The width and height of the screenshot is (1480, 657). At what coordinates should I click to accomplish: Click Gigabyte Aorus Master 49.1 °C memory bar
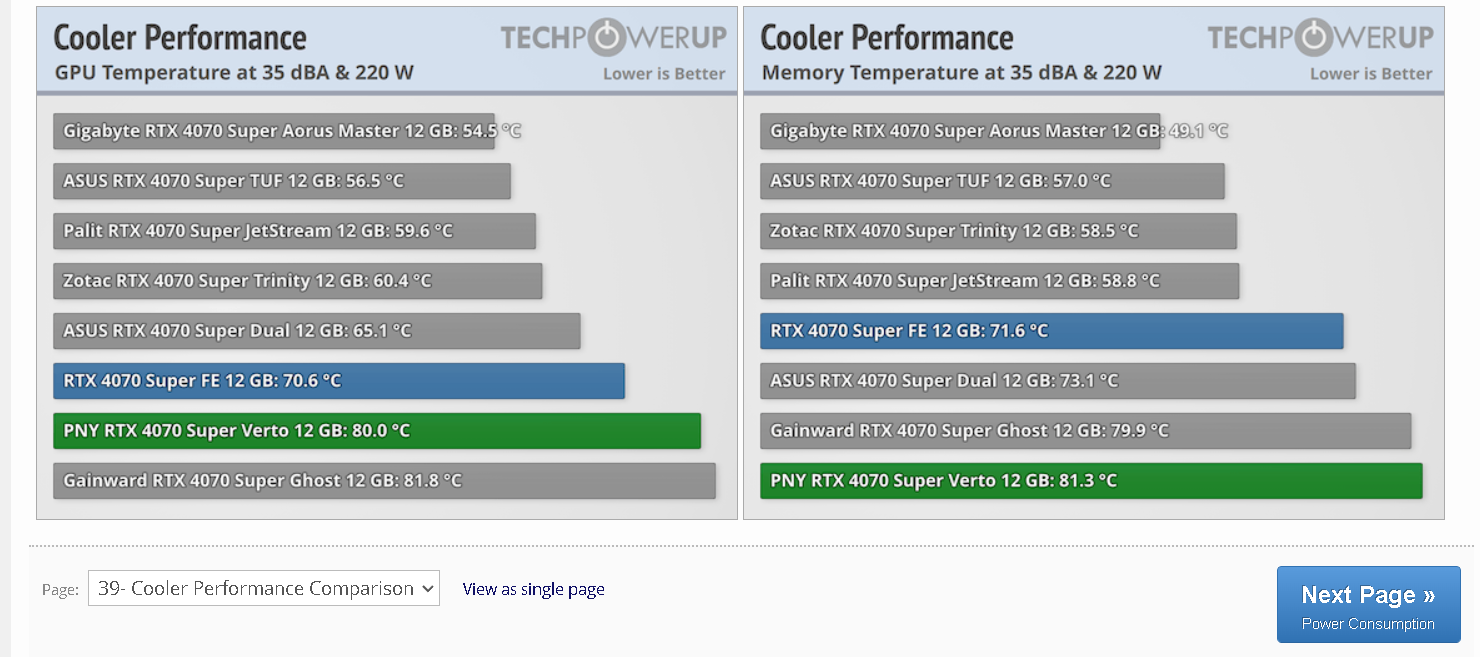click(x=960, y=131)
